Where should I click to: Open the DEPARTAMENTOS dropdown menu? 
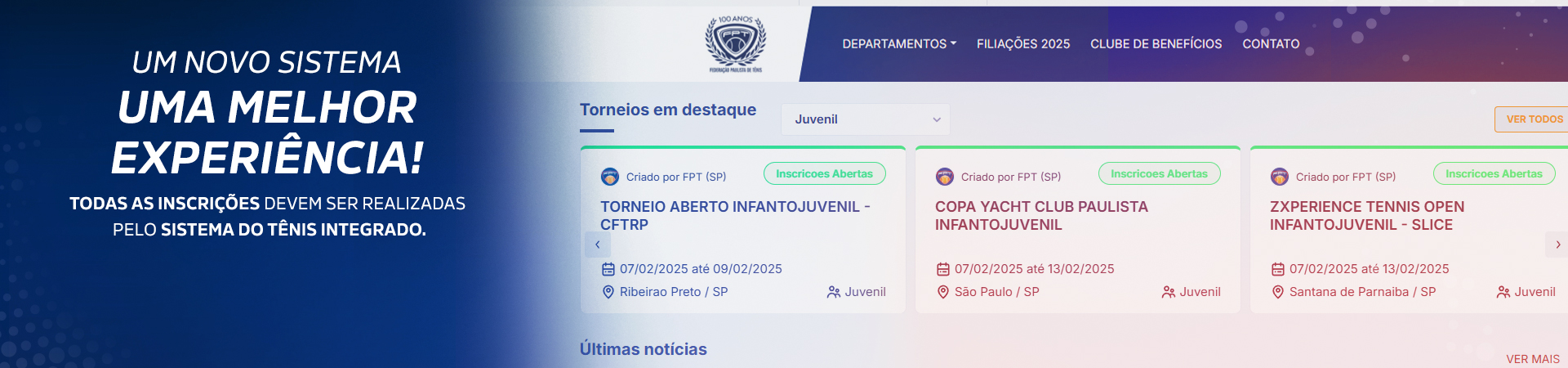(x=899, y=44)
